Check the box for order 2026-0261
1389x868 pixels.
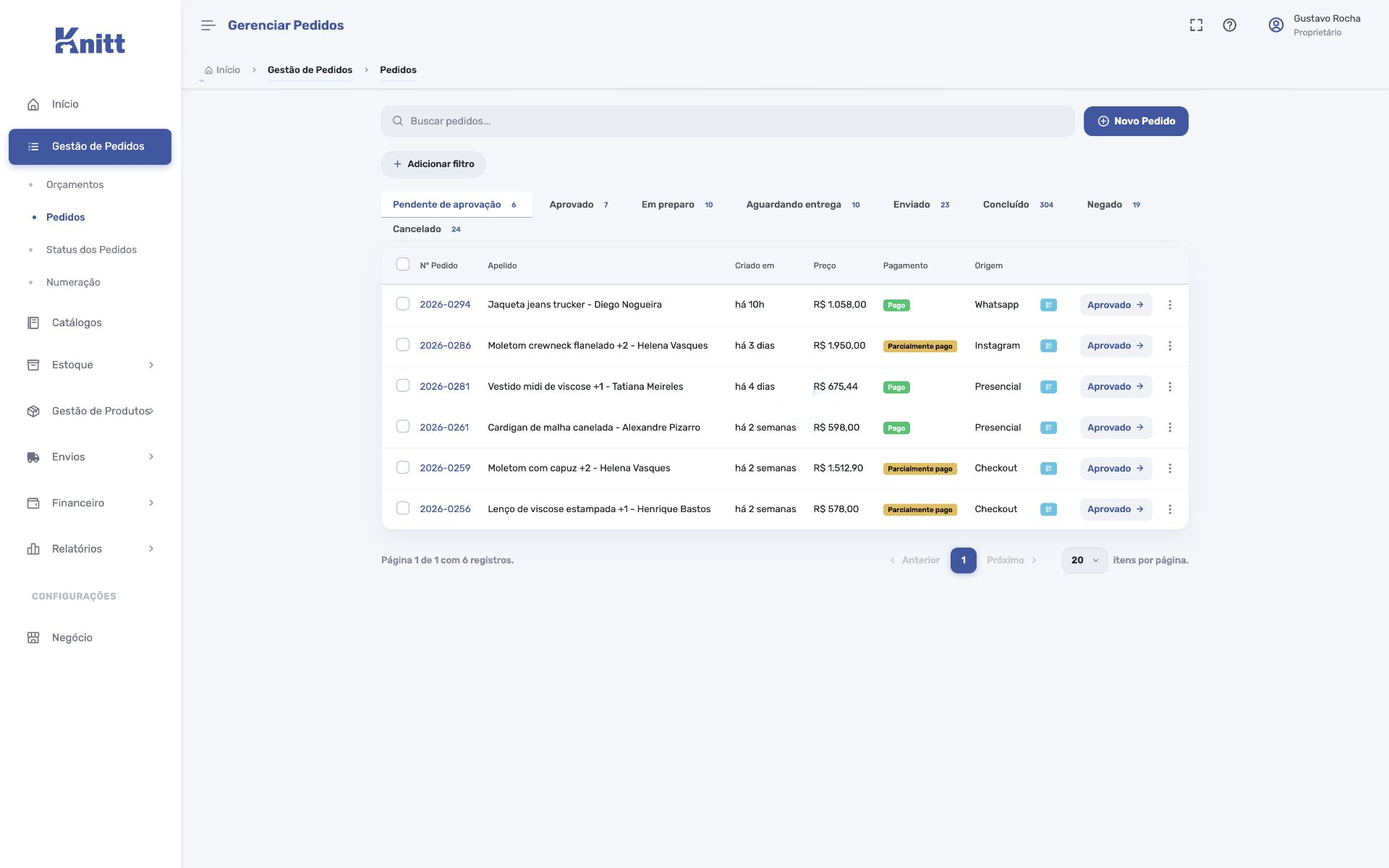[x=403, y=426]
